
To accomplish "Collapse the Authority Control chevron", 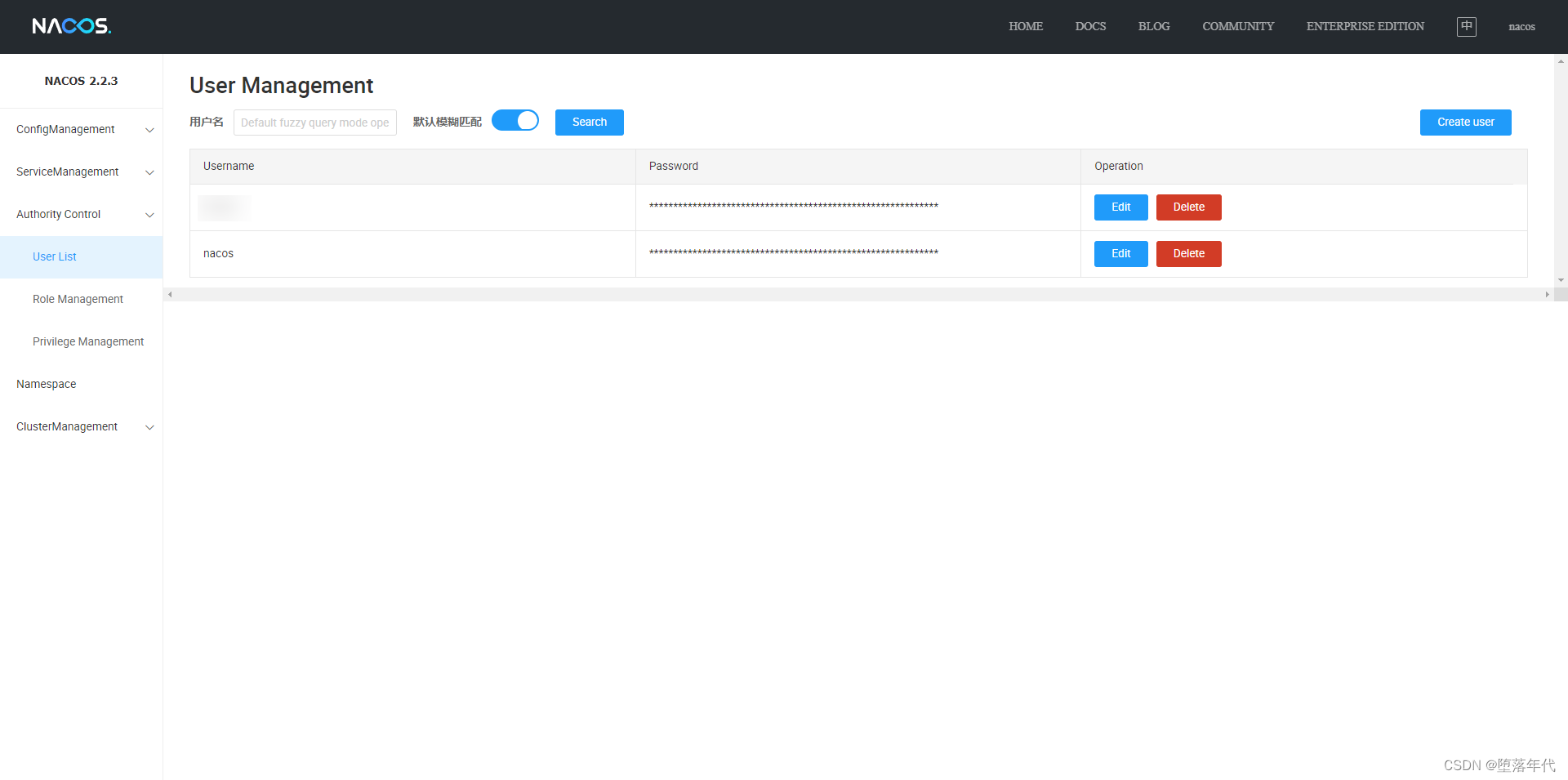I will tap(149, 215).
